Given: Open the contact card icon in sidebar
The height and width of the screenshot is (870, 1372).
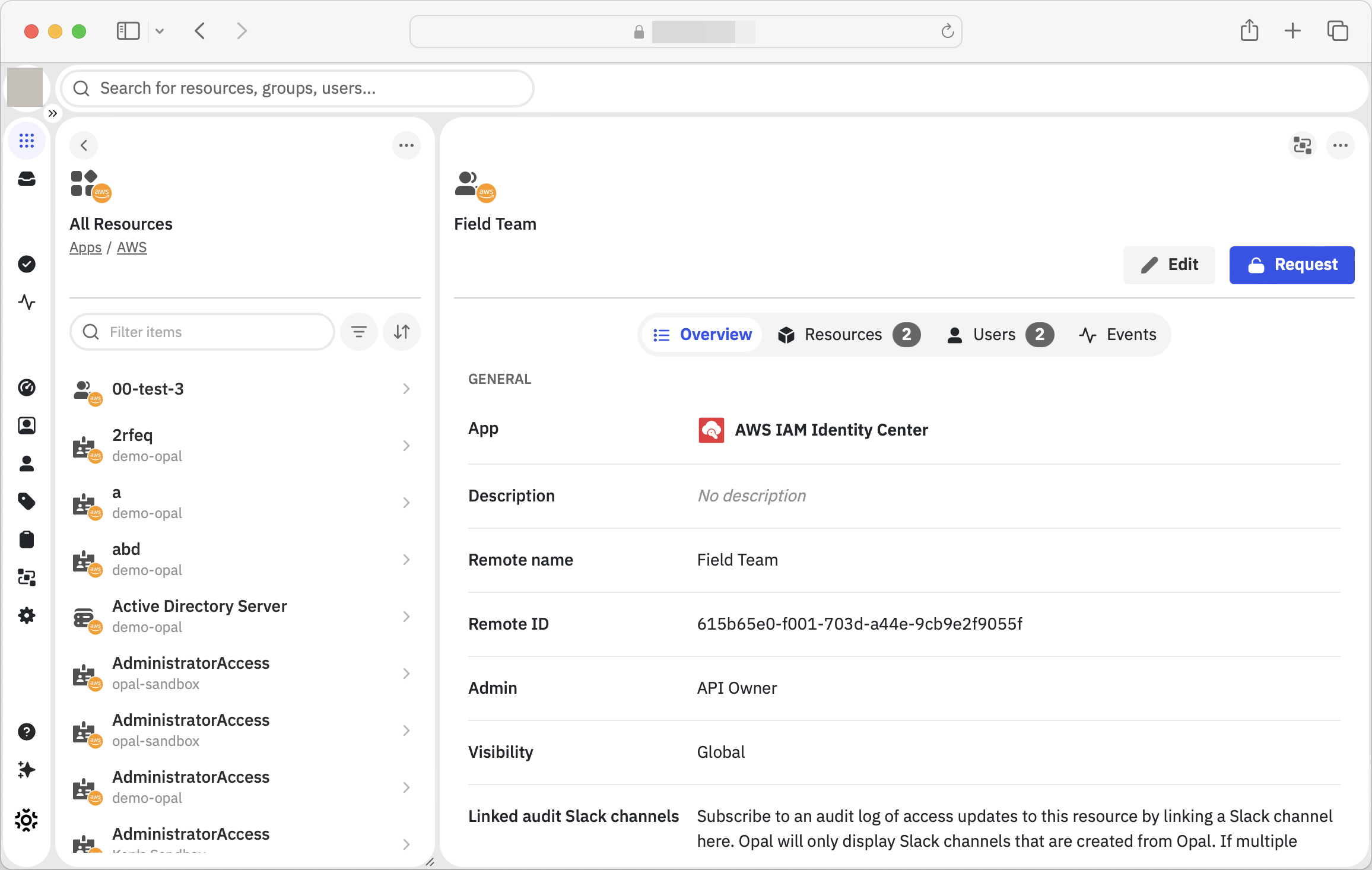Looking at the screenshot, I should [27, 426].
